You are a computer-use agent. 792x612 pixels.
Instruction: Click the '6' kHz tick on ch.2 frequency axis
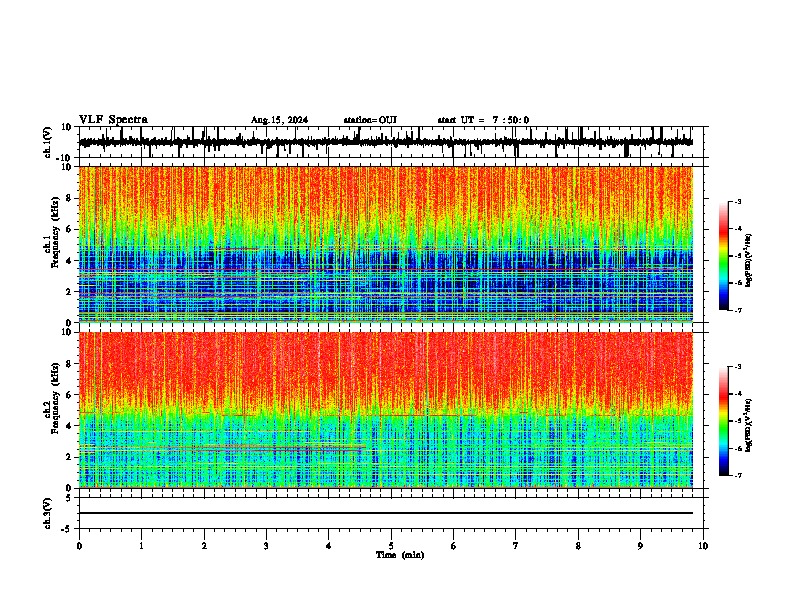point(70,395)
